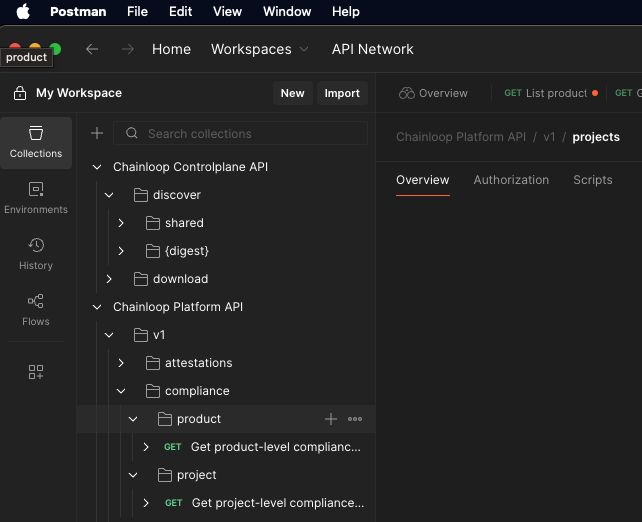Collapse the v1 folder chevron
The height and width of the screenshot is (522, 642).
[x=109, y=335]
